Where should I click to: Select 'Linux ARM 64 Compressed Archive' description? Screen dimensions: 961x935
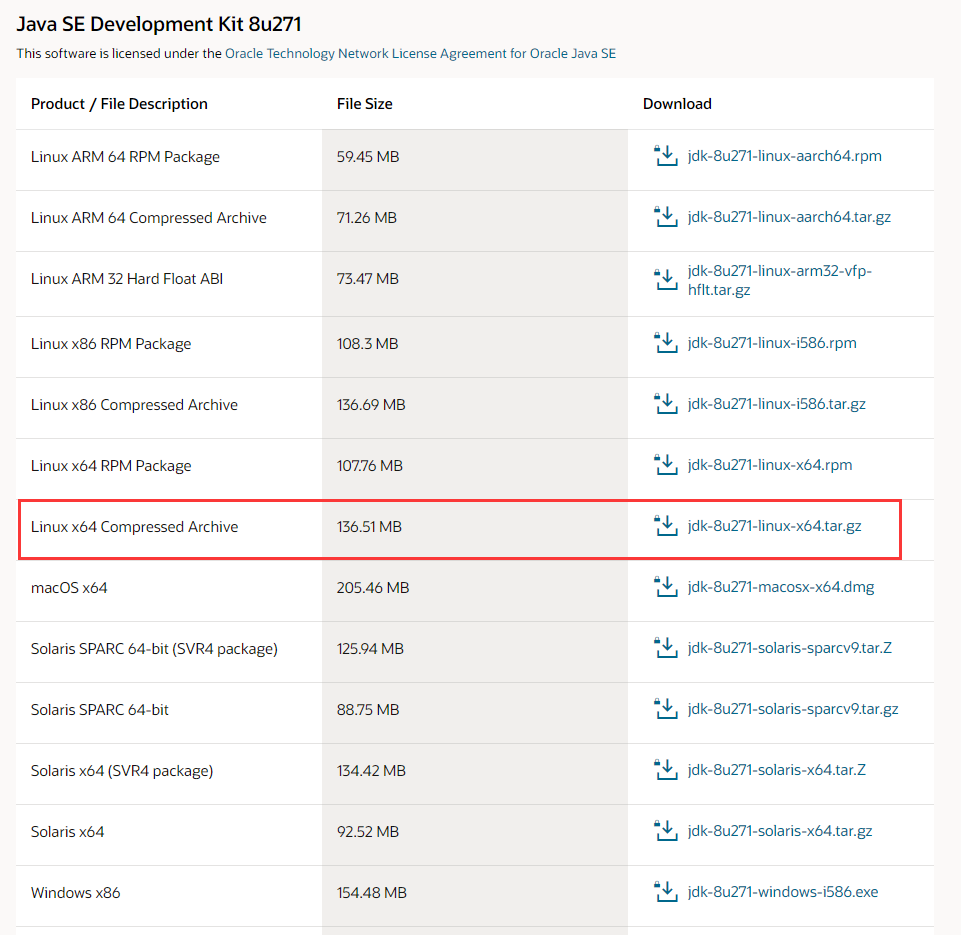(x=149, y=218)
